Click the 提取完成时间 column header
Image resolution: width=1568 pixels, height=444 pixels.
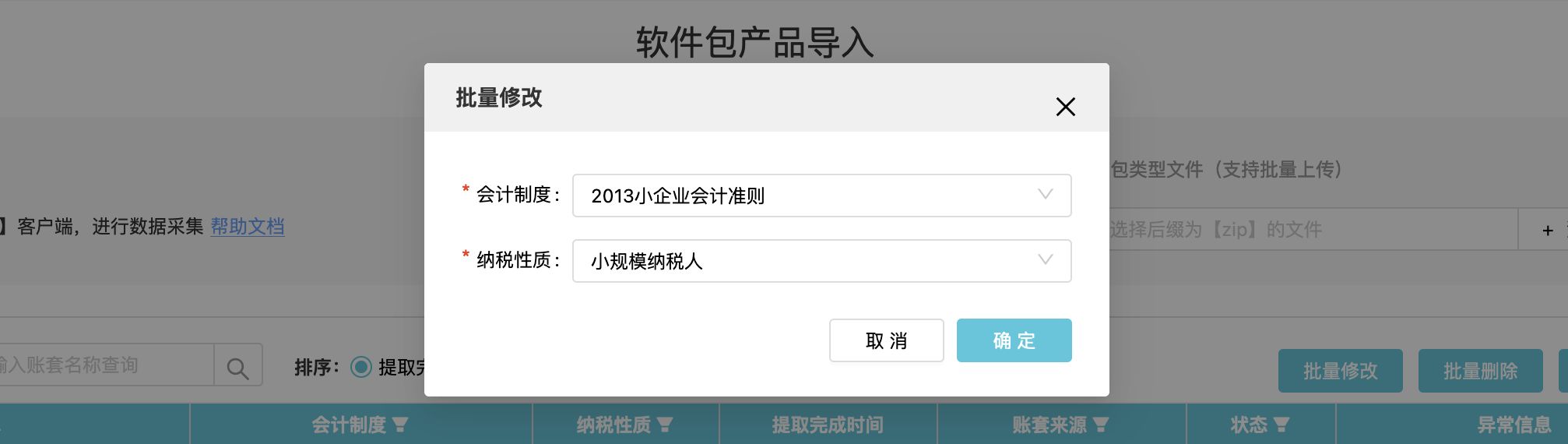pos(828,425)
